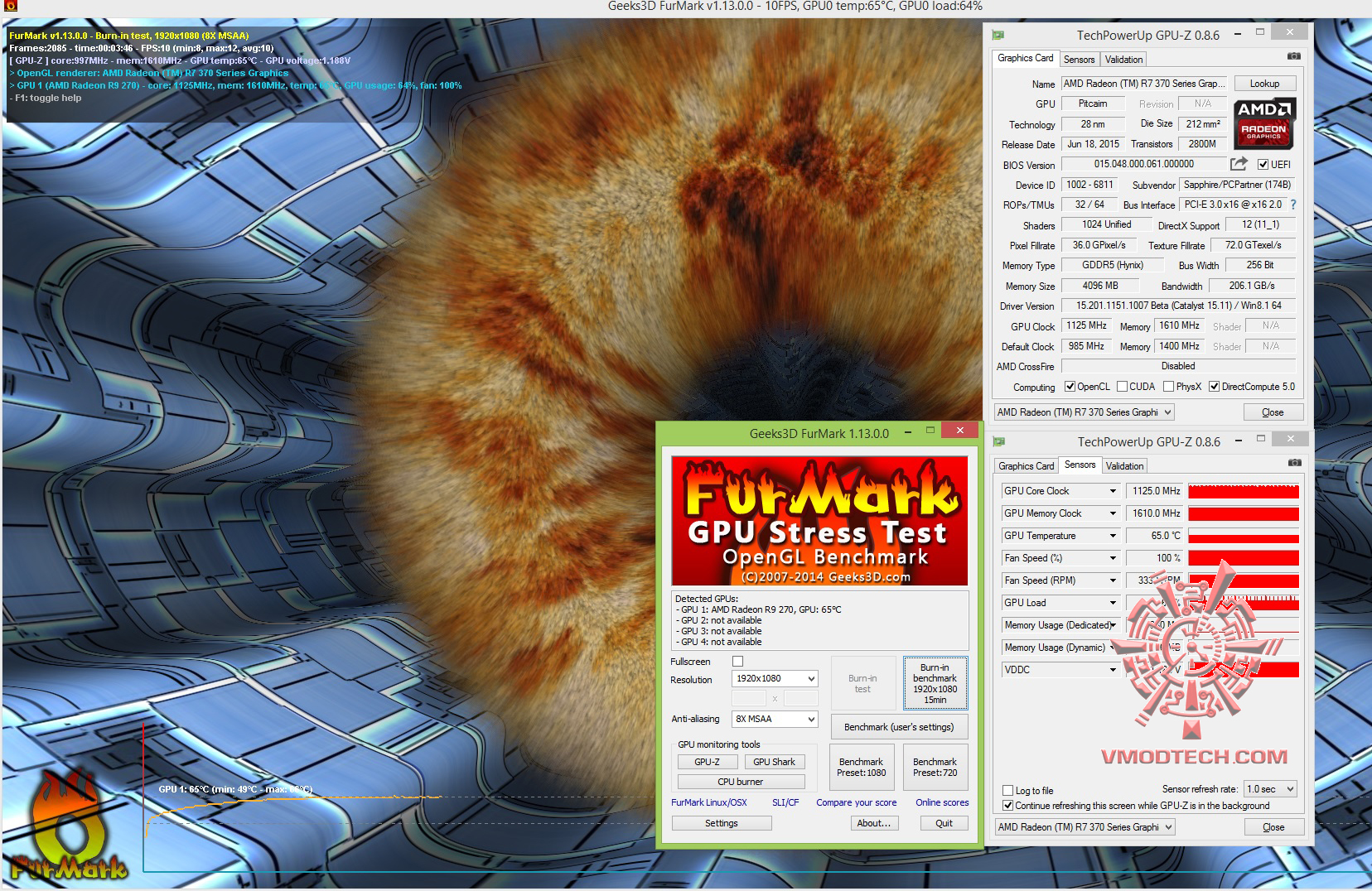Viewport: 1372px width, 891px height.
Task: Expand the GPU Memory Clock sensor dropdown arrow
Action: click(1113, 513)
